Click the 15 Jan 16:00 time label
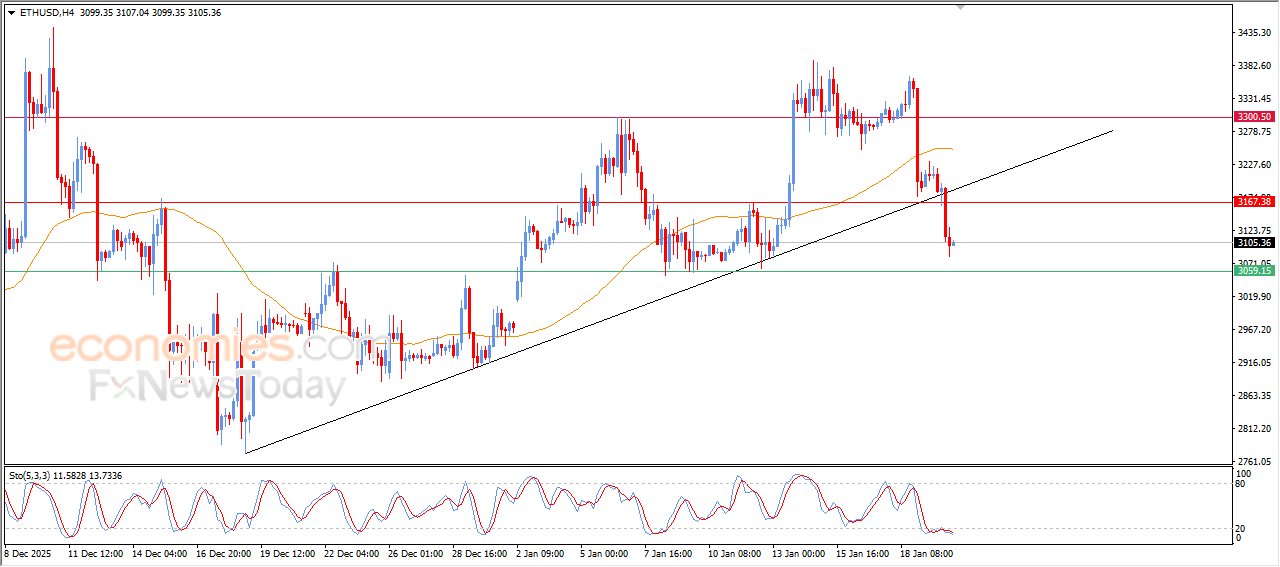 tap(864, 553)
